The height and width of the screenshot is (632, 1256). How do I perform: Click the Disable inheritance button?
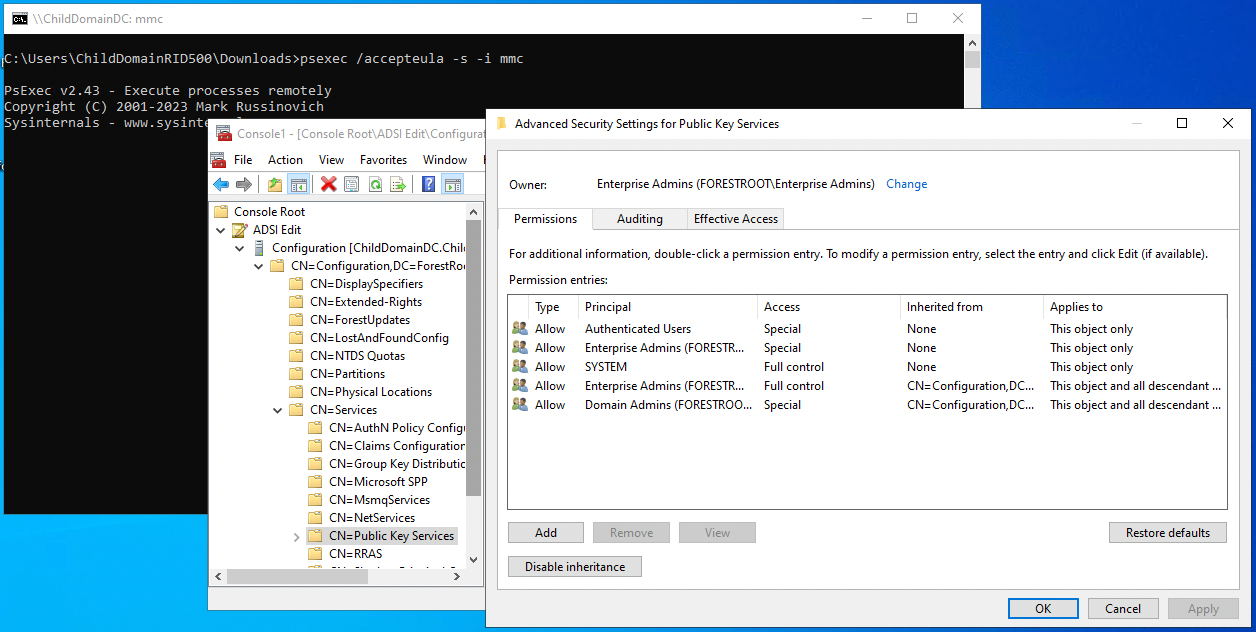tap(575, 567)
